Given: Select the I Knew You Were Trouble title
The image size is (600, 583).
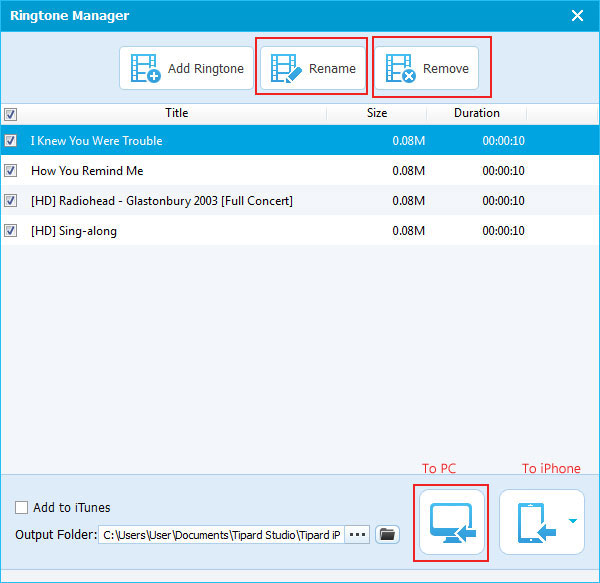Looking at the screenshot, I should tap(96, 141).
